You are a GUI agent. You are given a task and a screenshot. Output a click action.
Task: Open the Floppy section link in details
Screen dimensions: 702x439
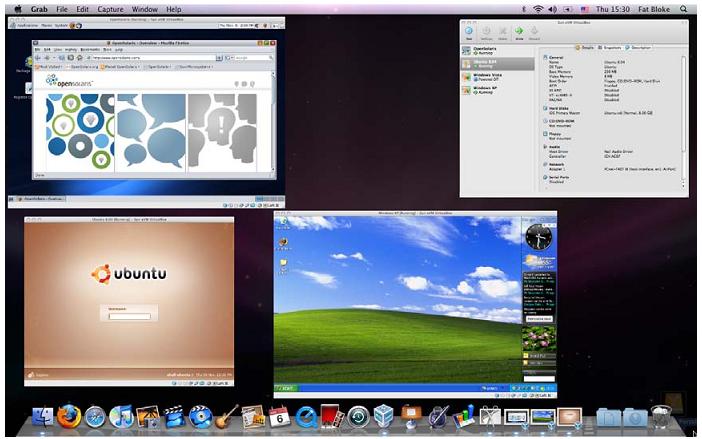[555, 133]
